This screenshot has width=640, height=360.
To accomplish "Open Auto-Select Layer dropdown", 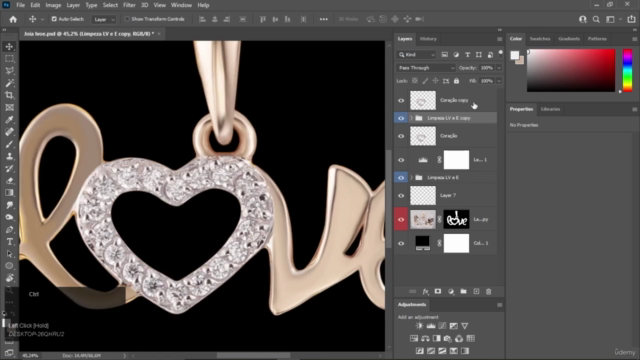I will pos(104,19).
